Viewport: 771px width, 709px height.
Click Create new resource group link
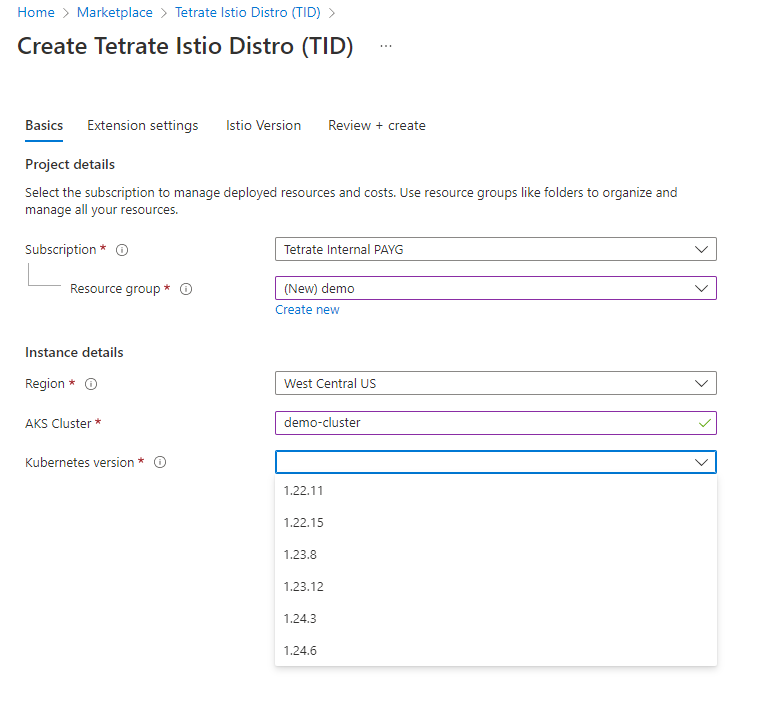click(x=307, y=310)
